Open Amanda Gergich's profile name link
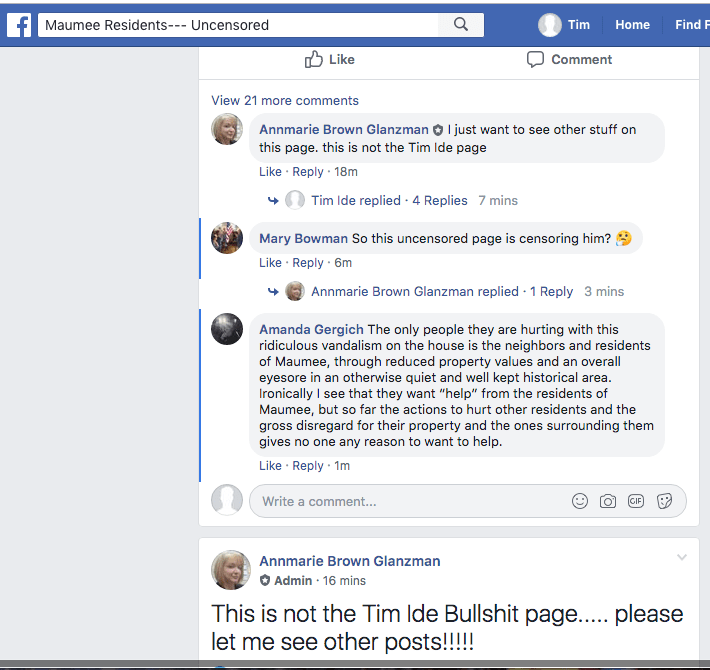Viewport: 710px width, 670px height. pos(311,330)
